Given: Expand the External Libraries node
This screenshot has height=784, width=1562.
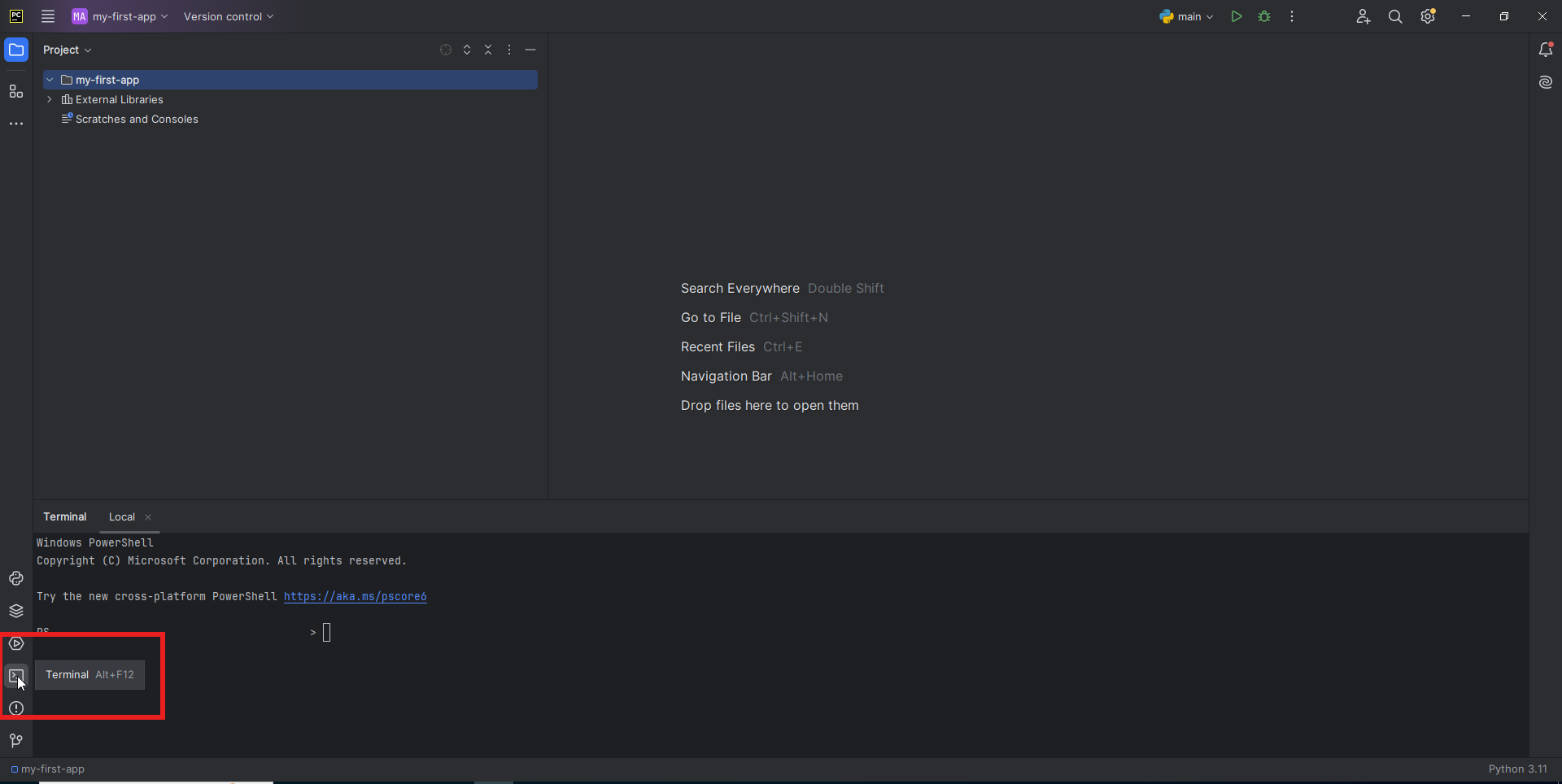Looking at the screenshot, I should click(x=50, y=99).
